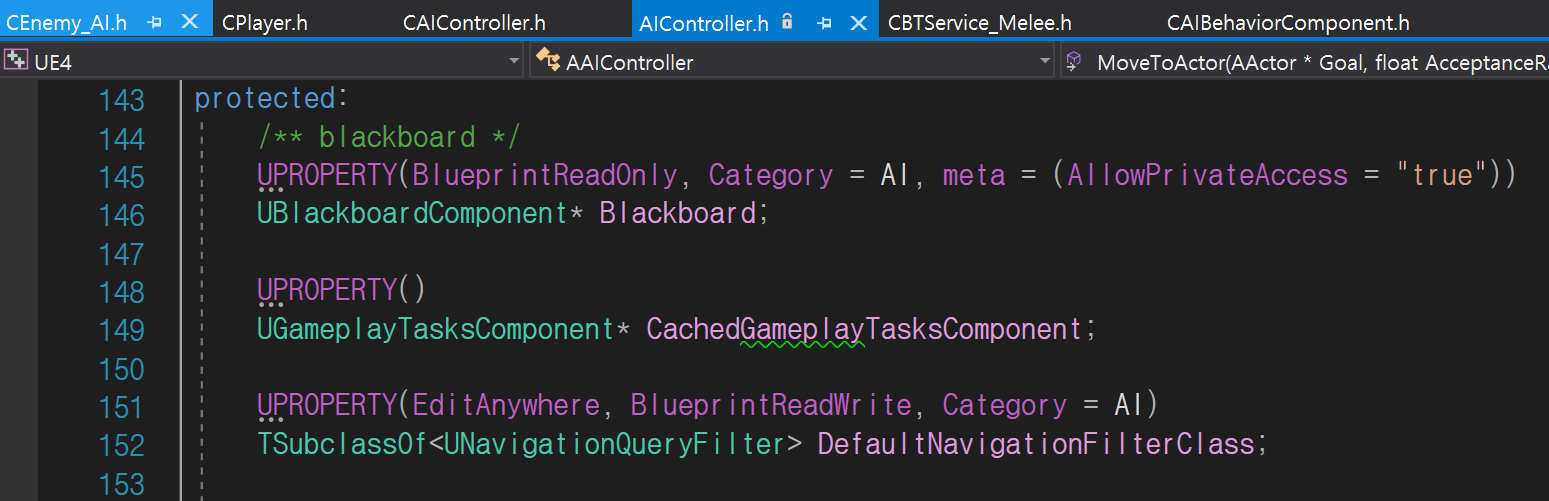Click 'CachedGameplayTasksComponent' variable name
This screenshot has width=1549, height=501.
tap(865, 328)
